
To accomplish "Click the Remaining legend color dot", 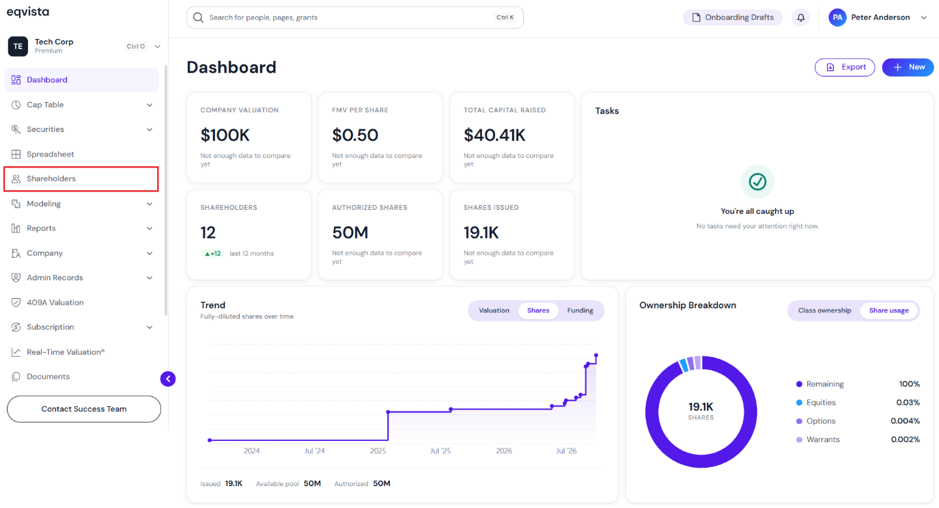I will pyautogui.click(x=799, y=384).
